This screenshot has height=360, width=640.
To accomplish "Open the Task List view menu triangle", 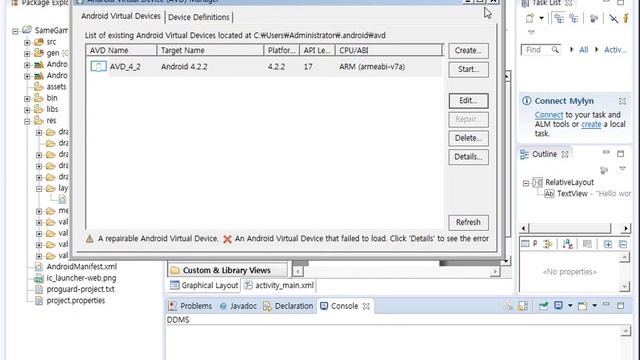I will 531,32.
